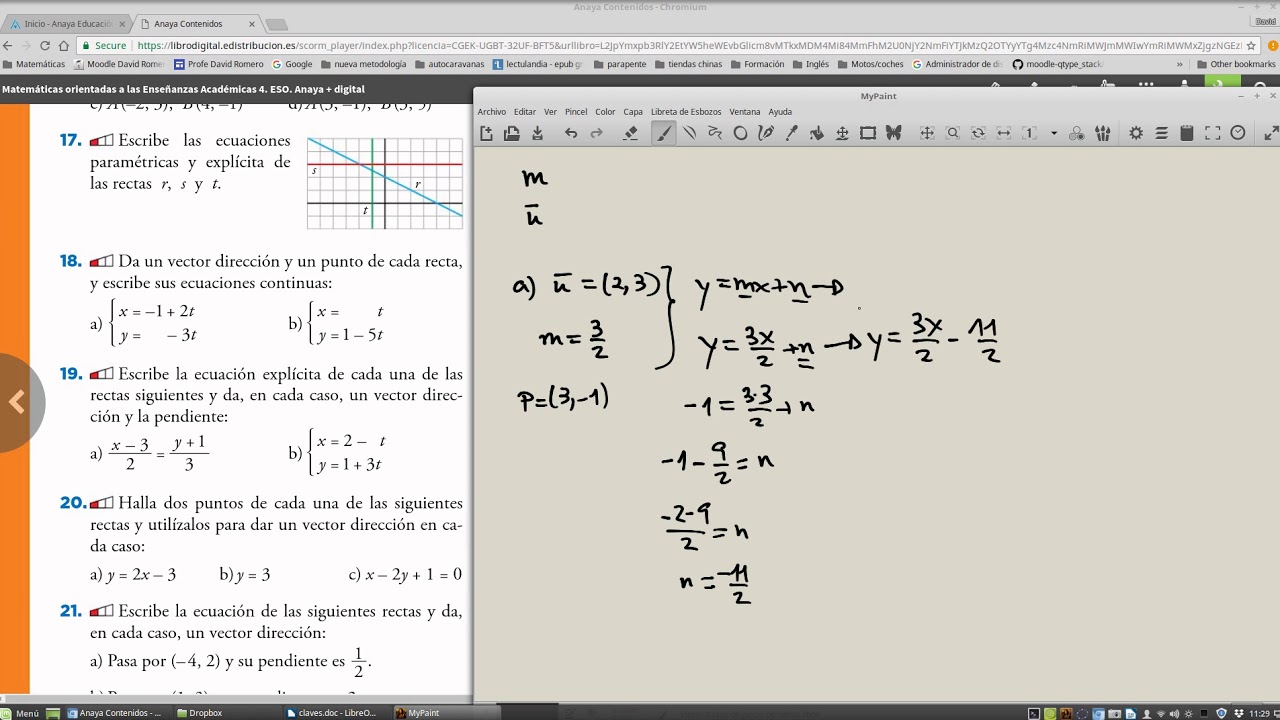1280x720 pixels.
Task: Select the inking pen tool
Action: click(x=766, y=133)
